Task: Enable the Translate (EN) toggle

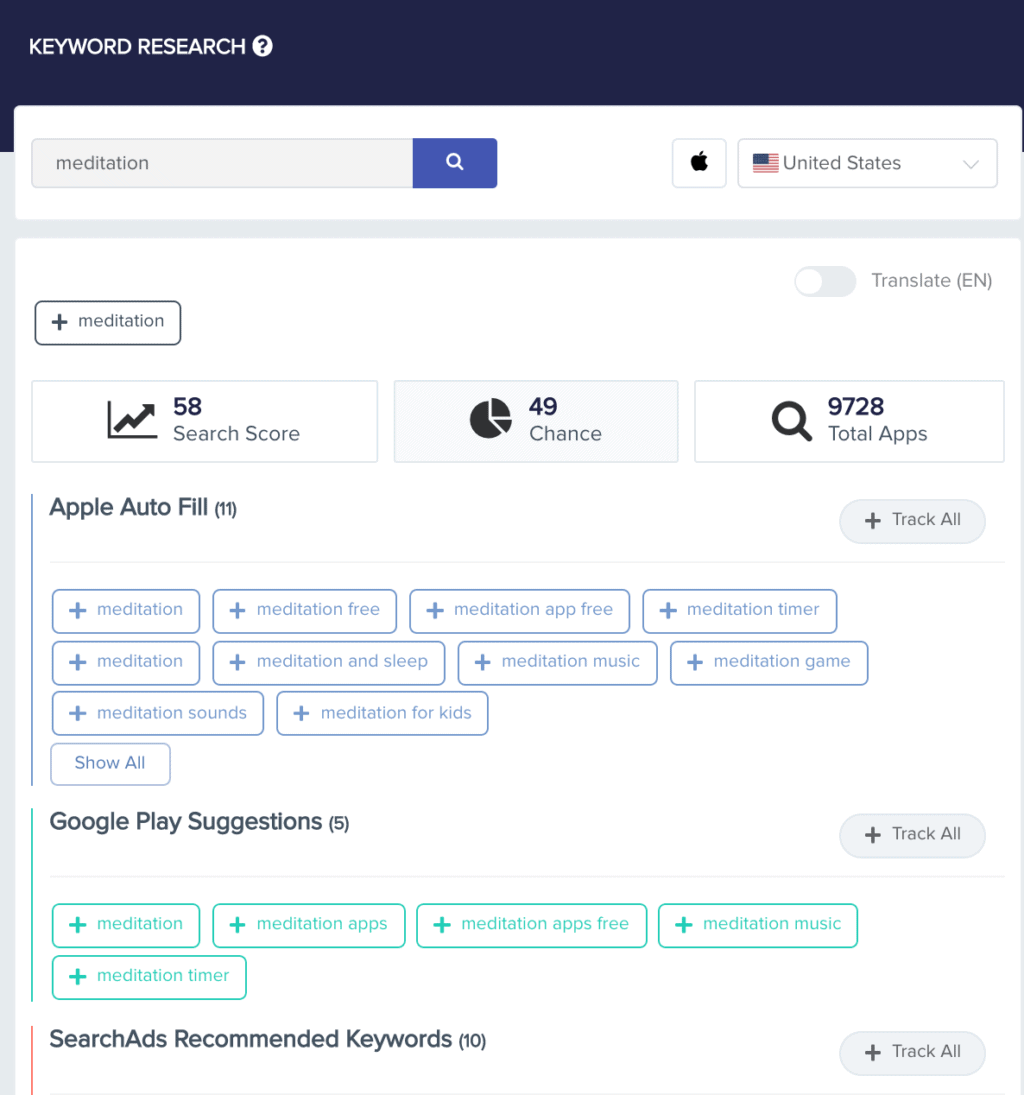Action: tap(824, 281)
